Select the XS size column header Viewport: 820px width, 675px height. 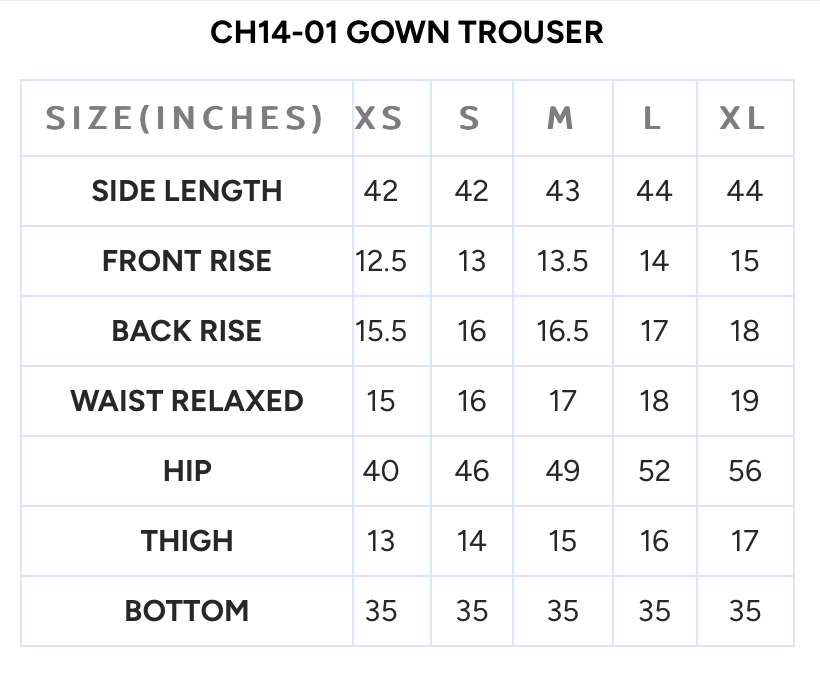tap(380, 119)
